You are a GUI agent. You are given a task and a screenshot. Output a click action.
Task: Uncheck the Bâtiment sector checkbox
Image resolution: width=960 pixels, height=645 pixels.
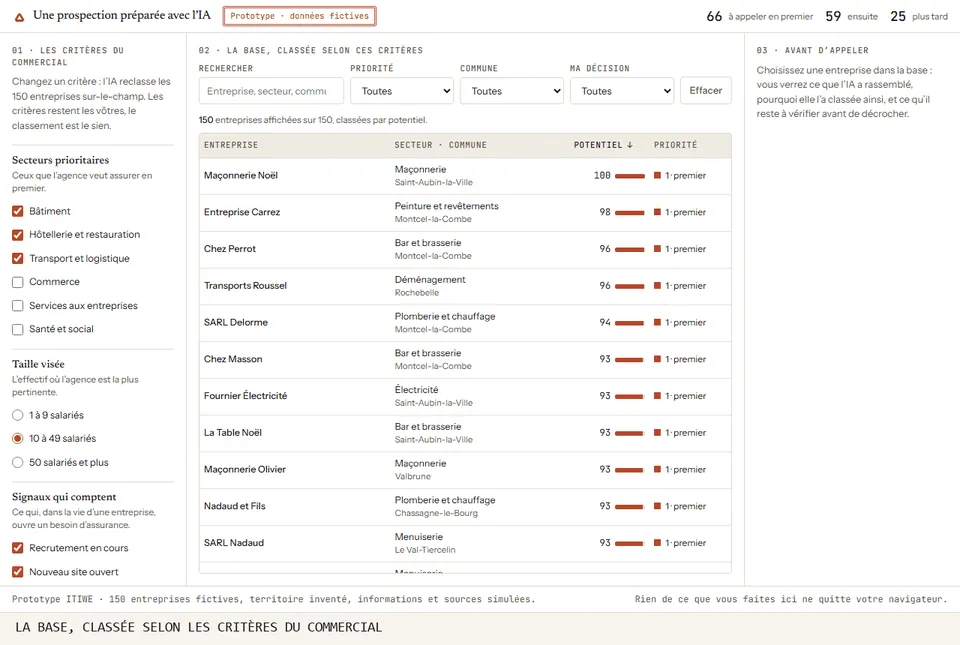click(18, 211)
